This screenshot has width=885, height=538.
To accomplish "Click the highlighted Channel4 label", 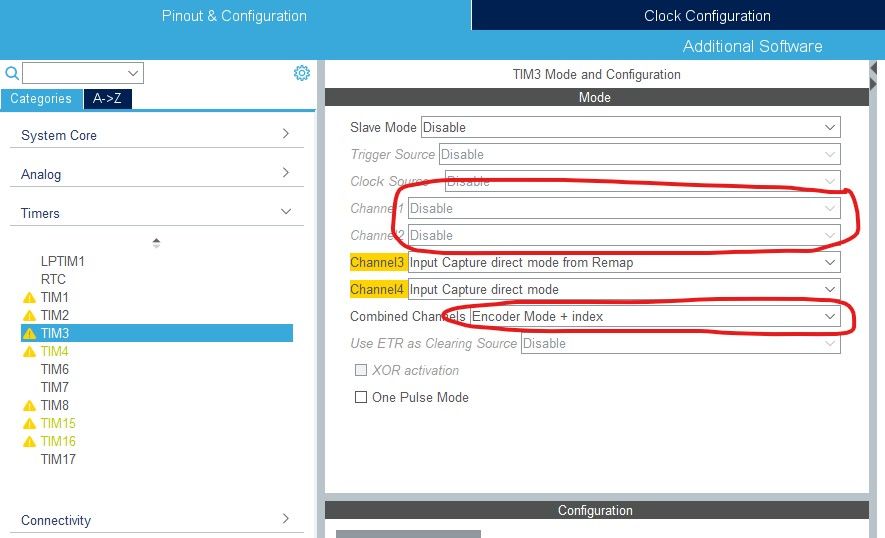I will tap(377, 290).
